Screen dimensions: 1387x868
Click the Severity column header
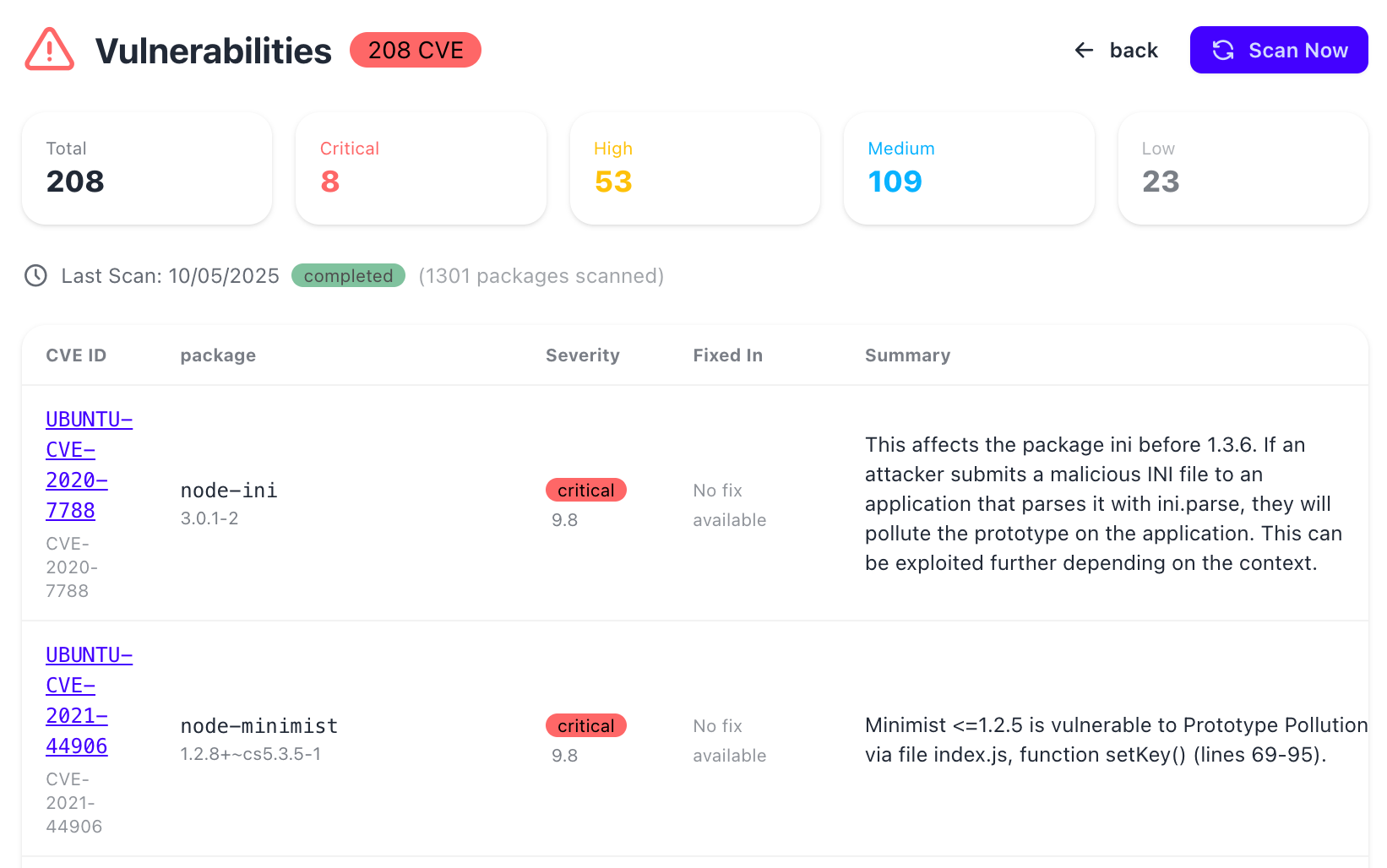pos(583,355)
